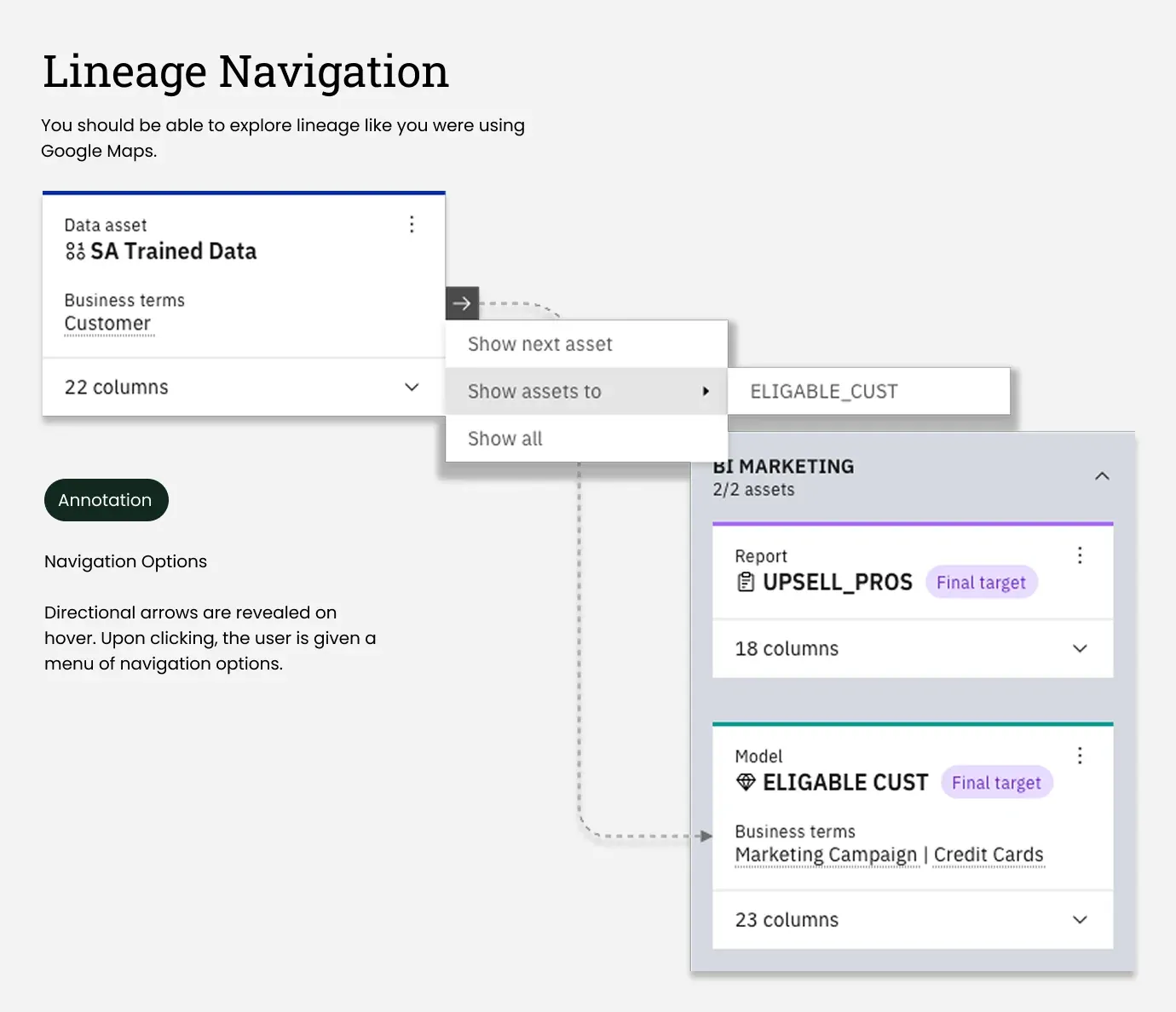Expand the 22 columns list
The width and height of the screenshot is (1176, 1012).
pos(244,387)
